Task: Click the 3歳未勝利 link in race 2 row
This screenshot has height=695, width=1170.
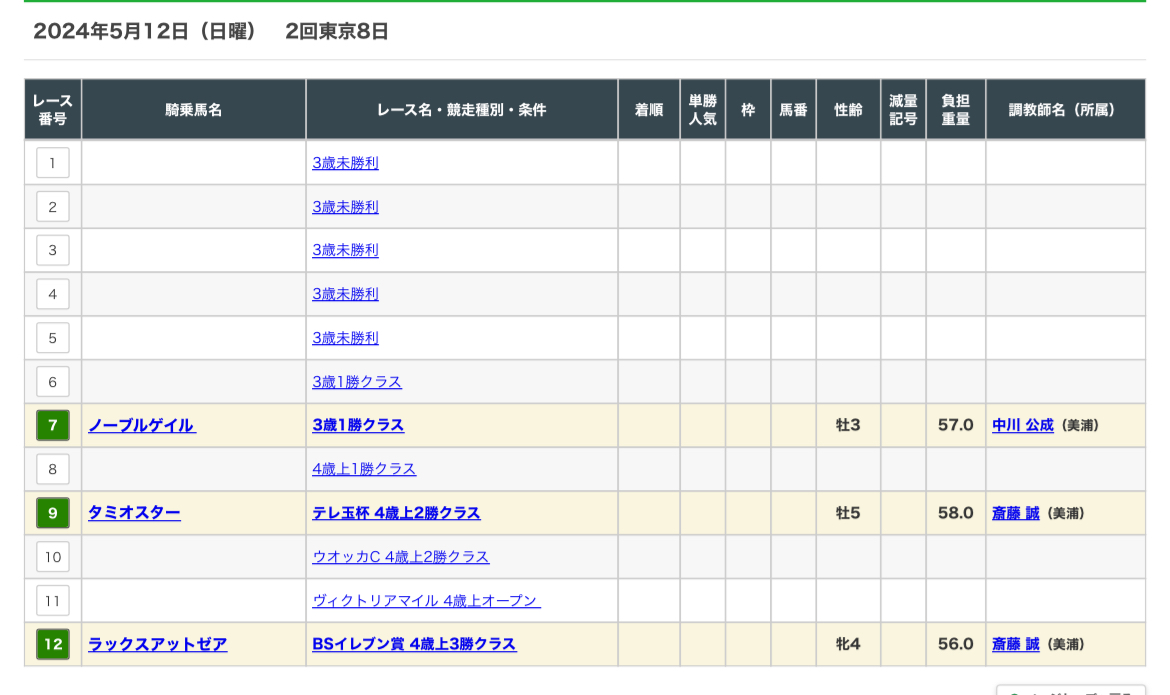Action: (x=345, y=207)
